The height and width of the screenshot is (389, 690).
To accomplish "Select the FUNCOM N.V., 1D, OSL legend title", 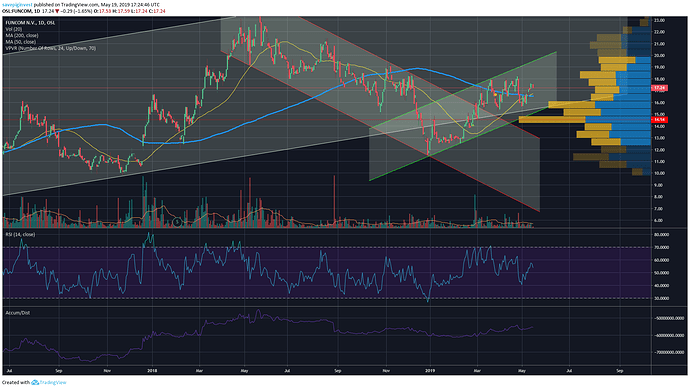I will 30,23.
